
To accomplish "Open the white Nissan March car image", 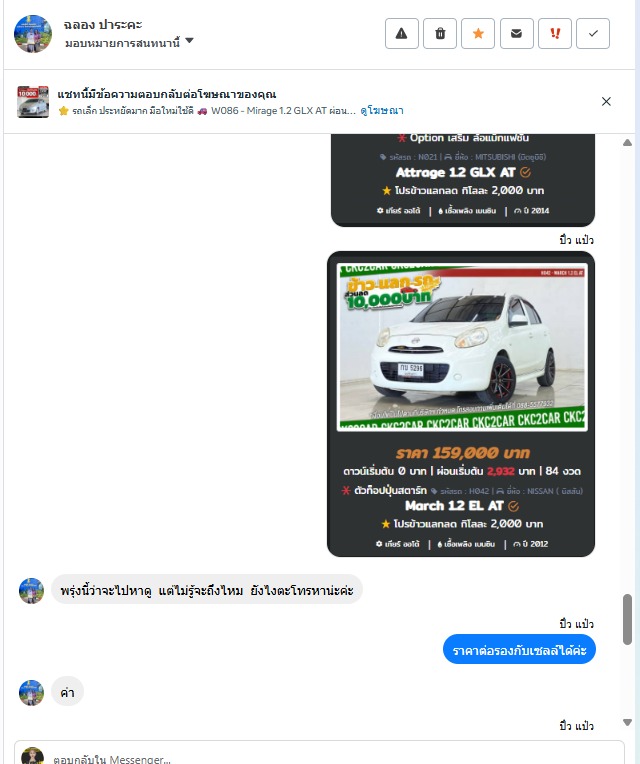I will (x=462, y=347).
